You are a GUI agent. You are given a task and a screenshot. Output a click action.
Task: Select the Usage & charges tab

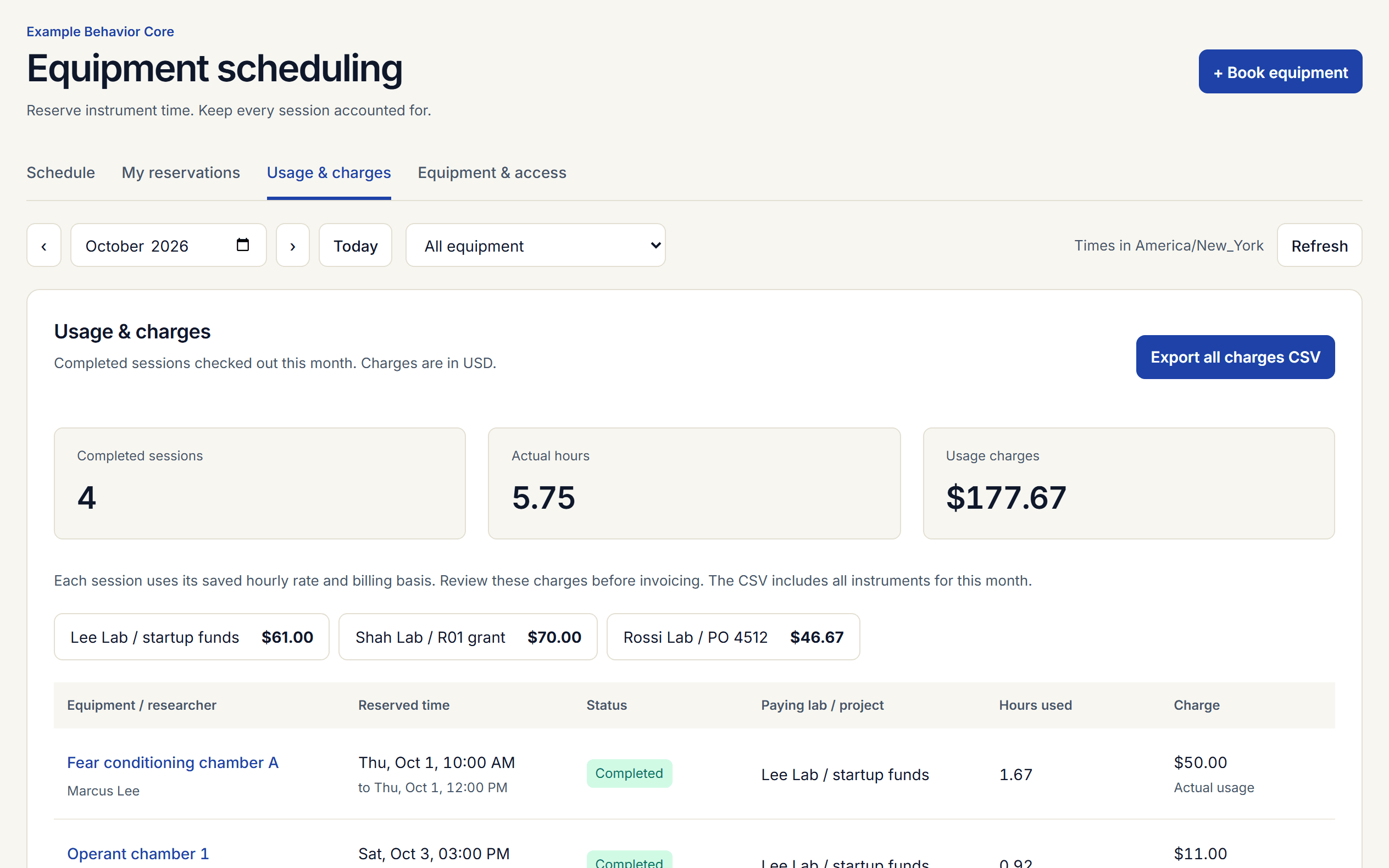tap(329, 173)
